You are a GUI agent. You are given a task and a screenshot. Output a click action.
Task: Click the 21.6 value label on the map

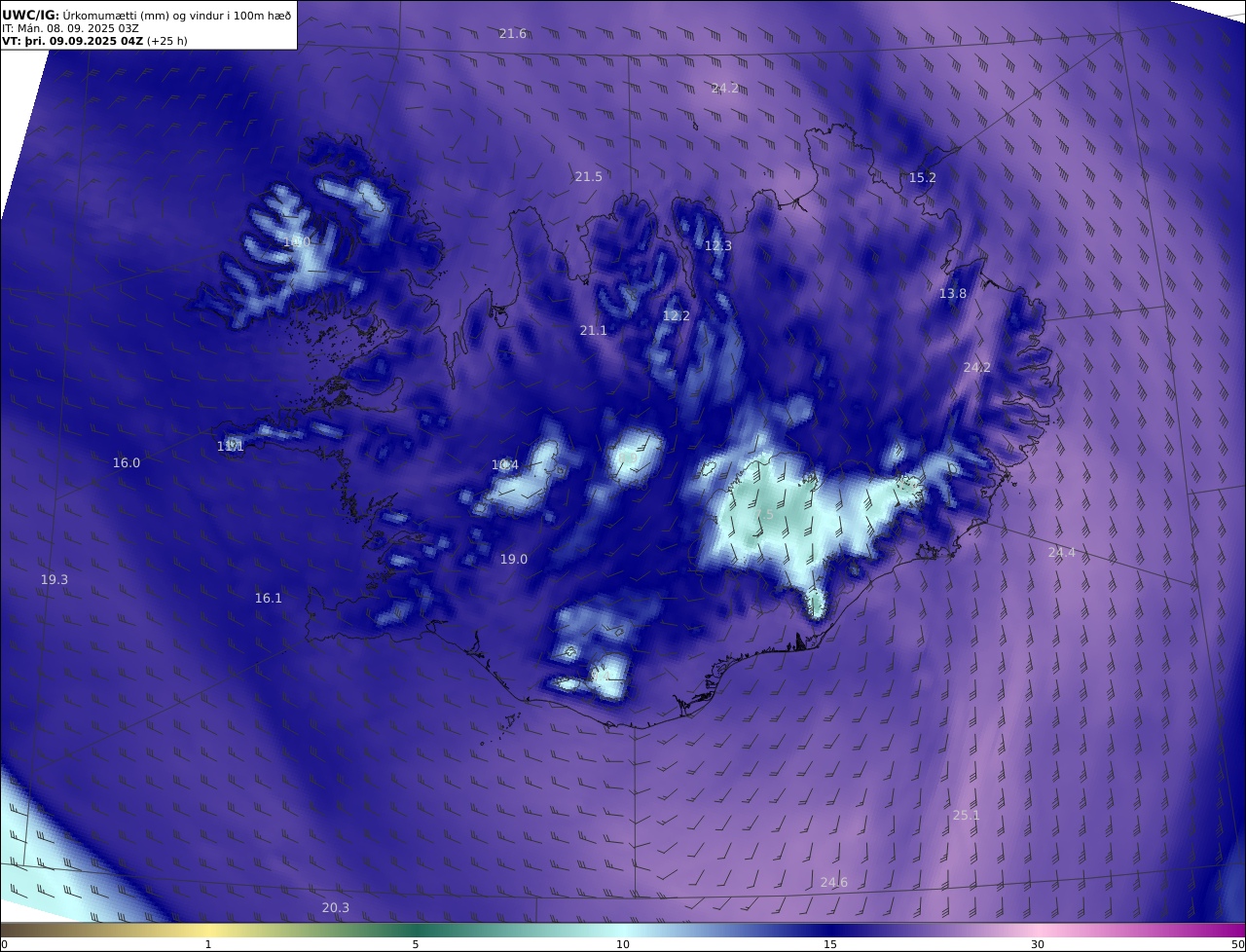point(513,34)
